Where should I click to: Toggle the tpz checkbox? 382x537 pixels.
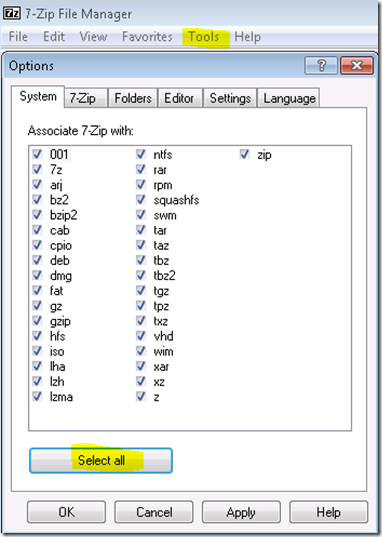tap(141, 305)
